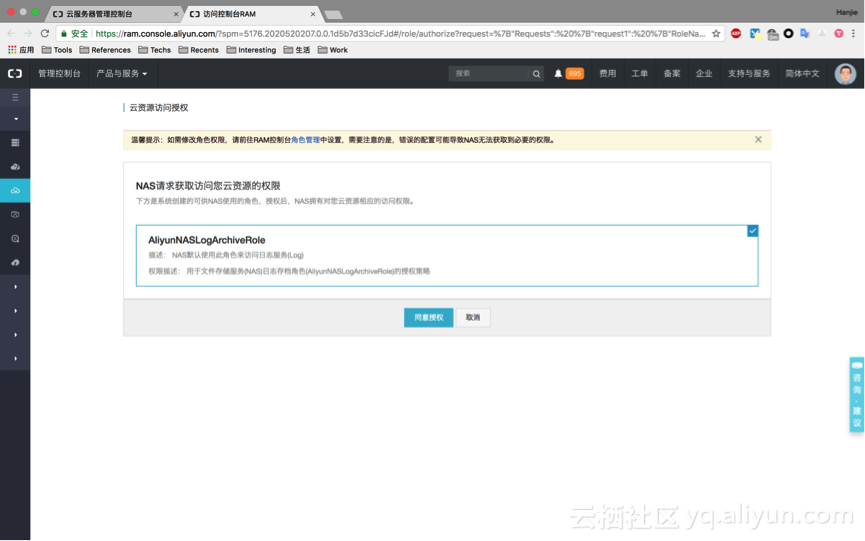Open the Recents bookmark folder

(199, 50)
